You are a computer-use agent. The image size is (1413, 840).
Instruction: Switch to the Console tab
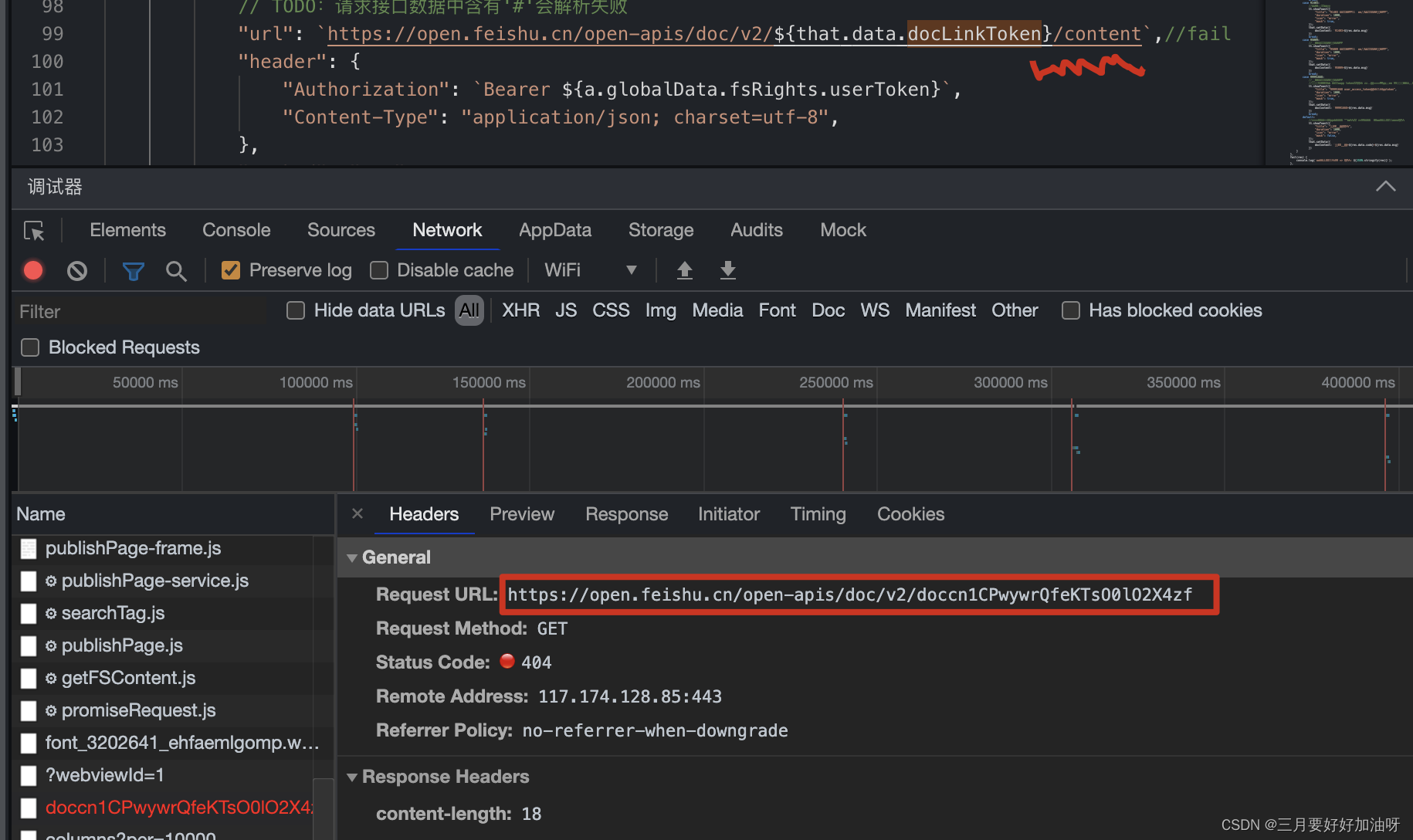(x=236, y=230)
